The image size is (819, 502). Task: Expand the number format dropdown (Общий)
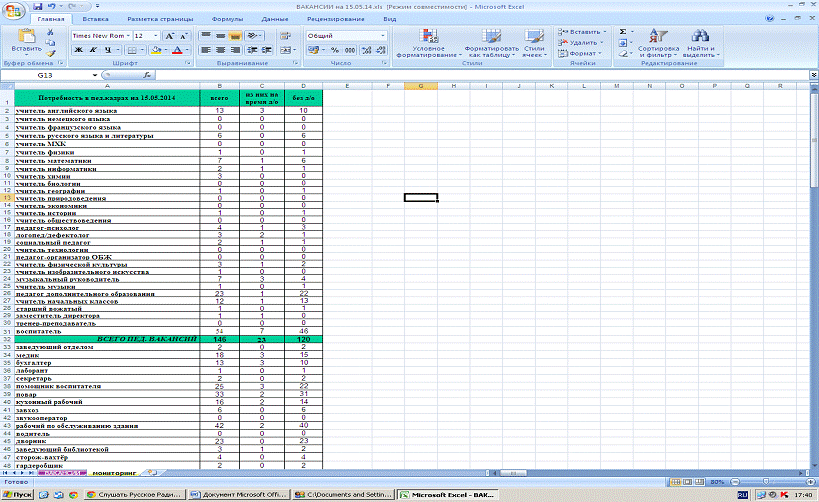382,35
